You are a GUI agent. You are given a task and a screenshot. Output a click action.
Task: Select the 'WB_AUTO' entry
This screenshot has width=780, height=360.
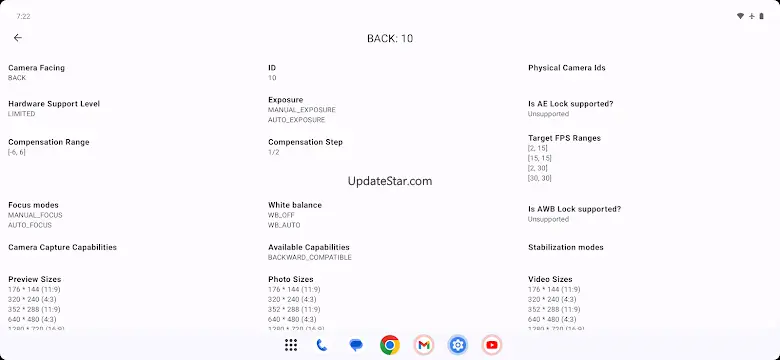tap(284, 225)
